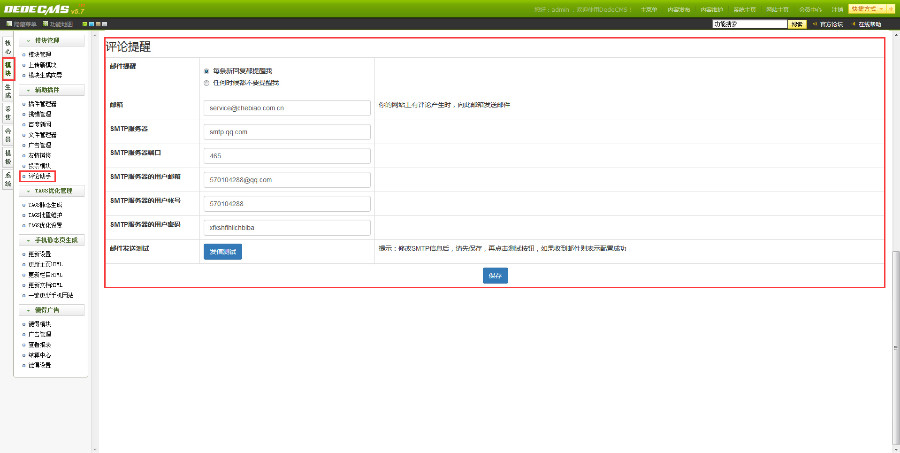The height and width of the screenshot is (453, 900).
Task: Click the email field containing service@ address
Action: pyautogui.click(x=287, y=108)
